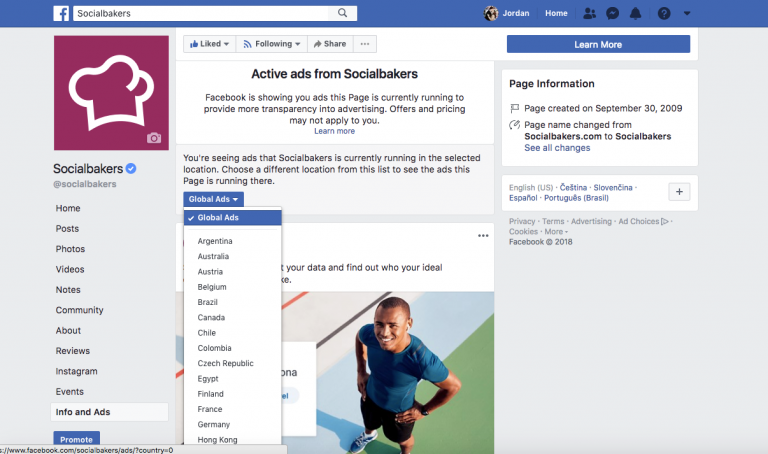The width and height of the screenshot is (768, 454).
Task: Click the search magnifier icon
Action: coord(343,14)
